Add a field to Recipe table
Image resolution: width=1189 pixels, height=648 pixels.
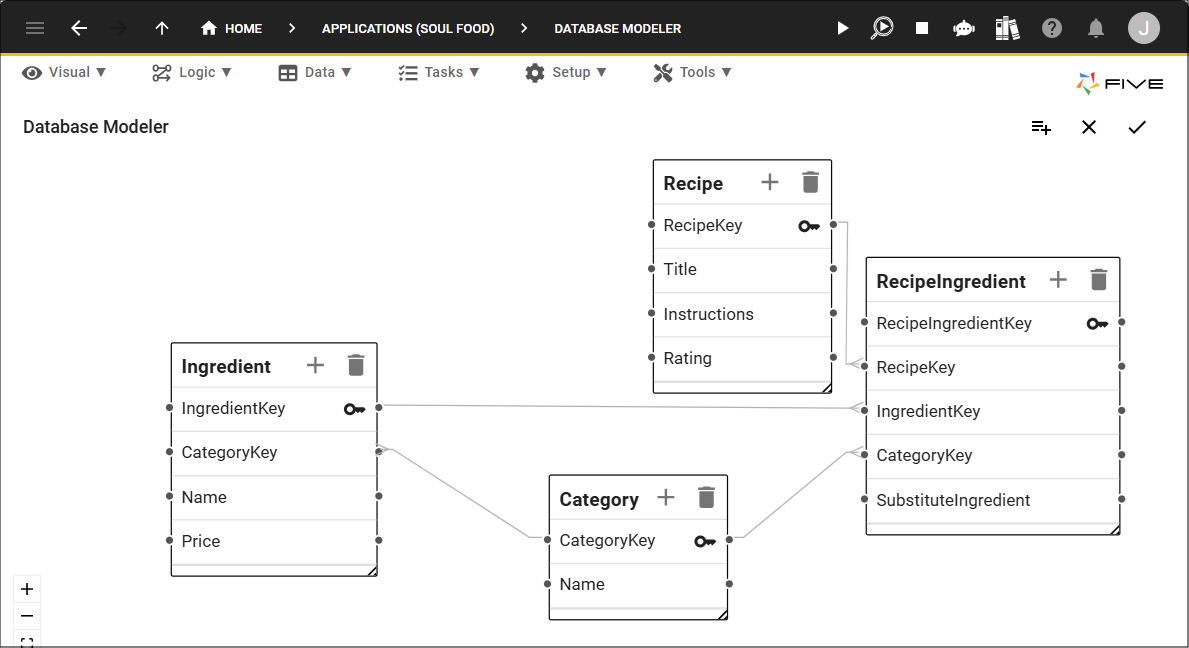[770, 182]
